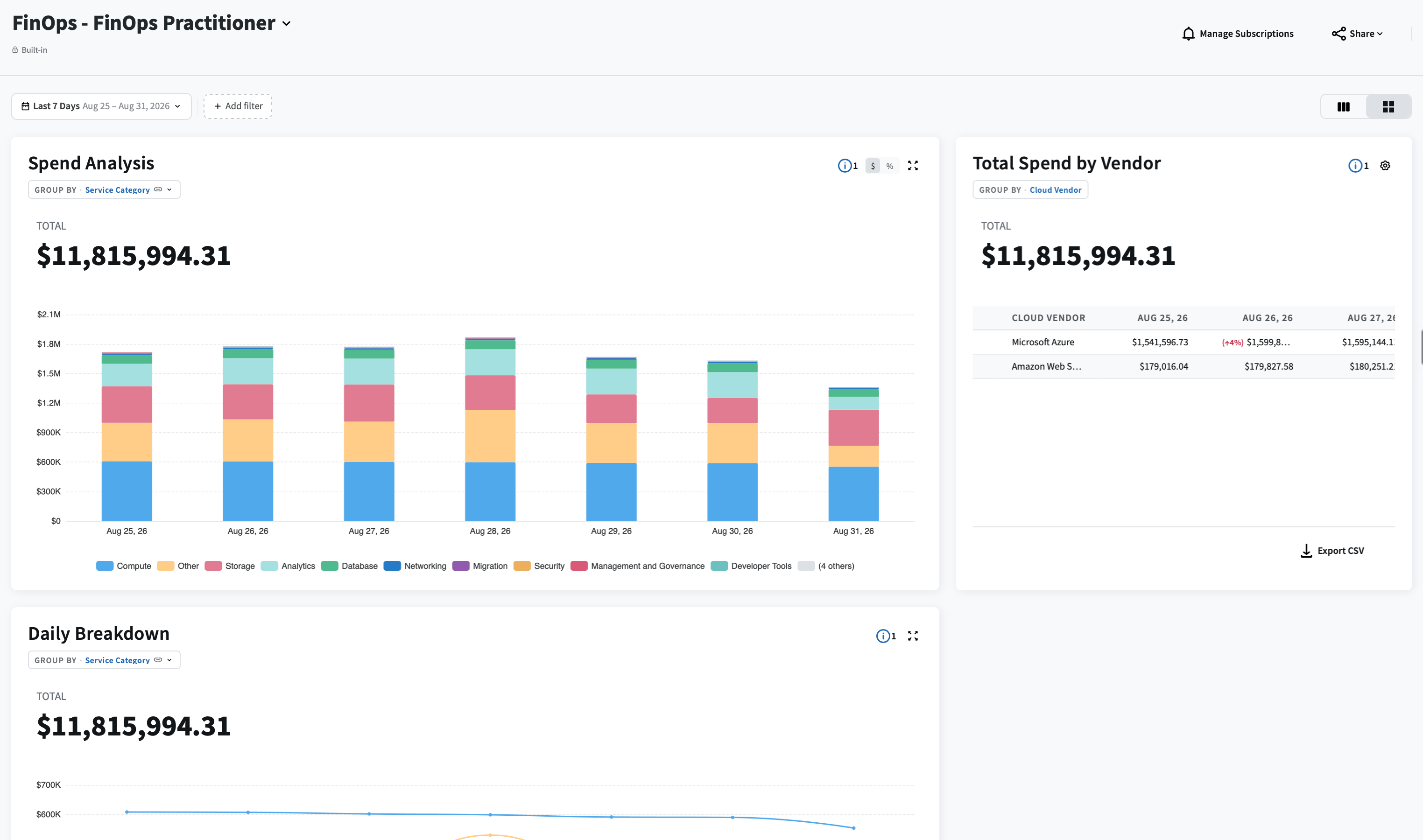Switch to grid layout view
Screen dimensions: 1423x840
pyautogui.click(x=1388, y=107)
